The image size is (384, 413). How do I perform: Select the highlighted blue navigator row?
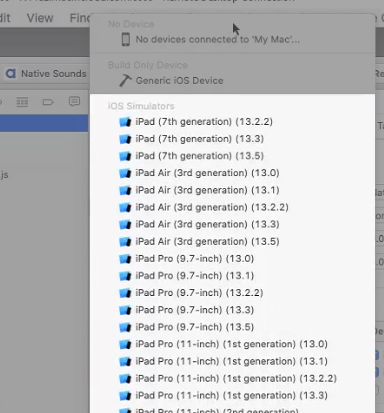(x=44, y=123)
